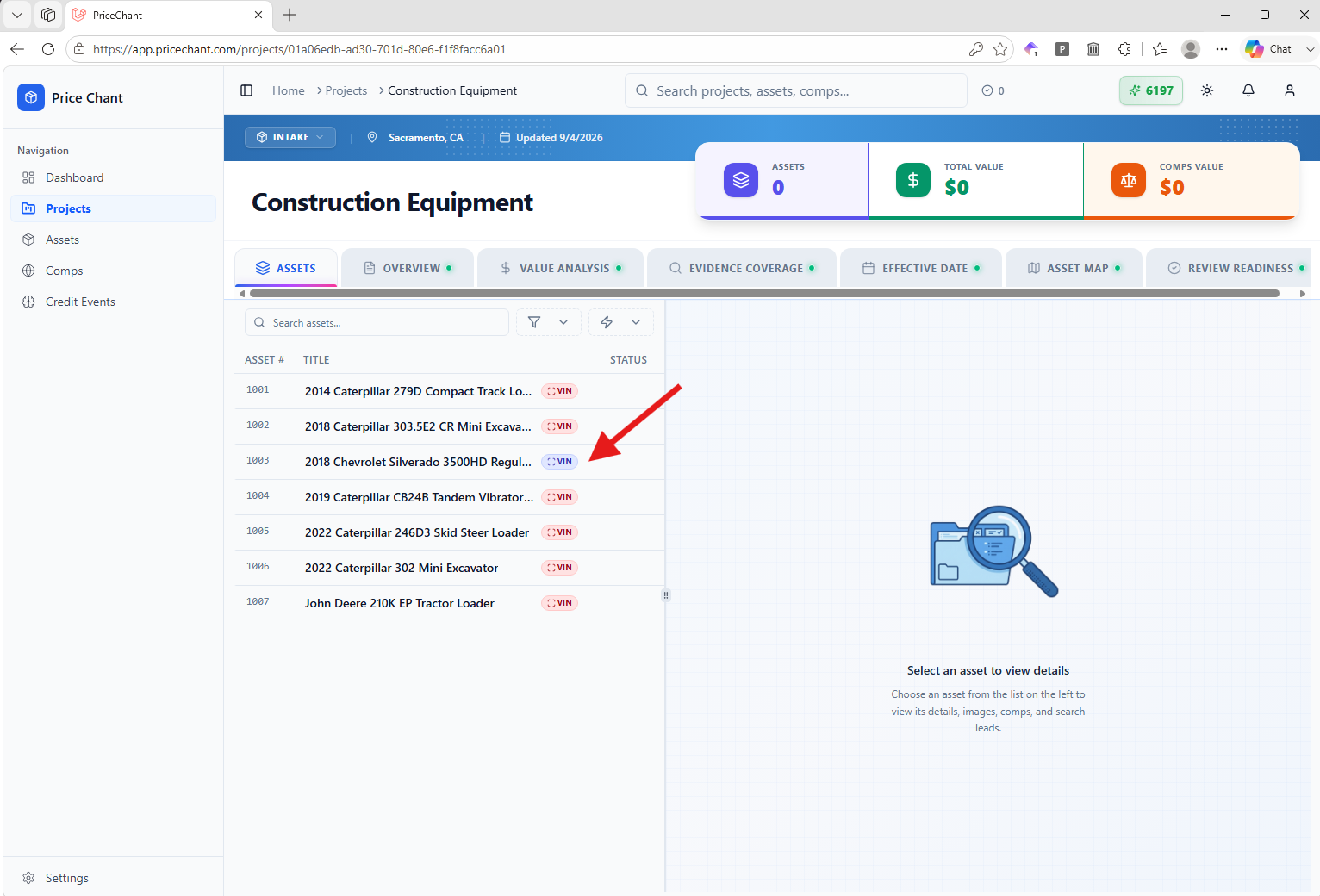Screen dimensions: 1320x896
Task: Click the panel splitter grip handle
Action: coord(665,595)
